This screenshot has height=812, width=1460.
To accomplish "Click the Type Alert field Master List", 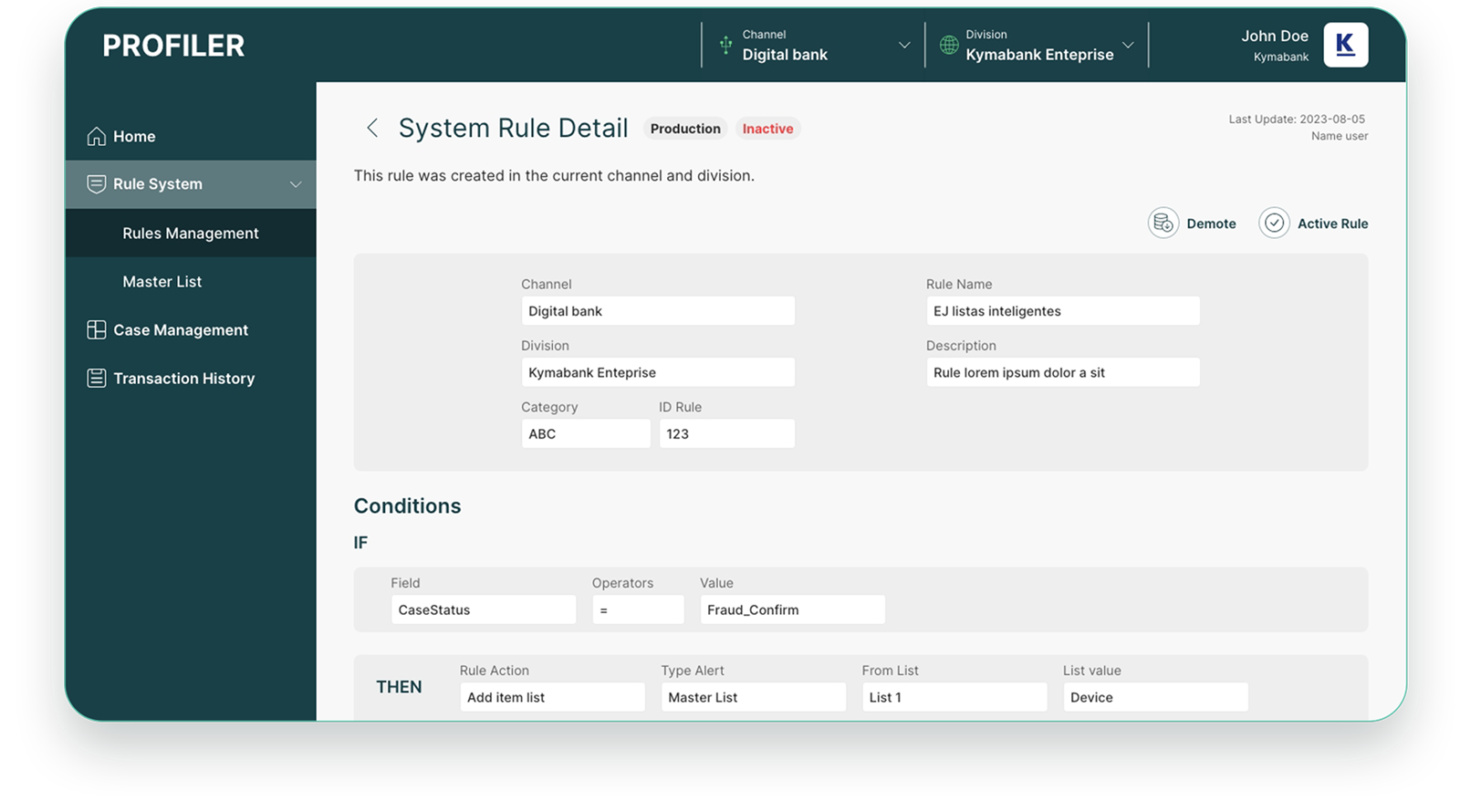I will [x=754, y=697].
